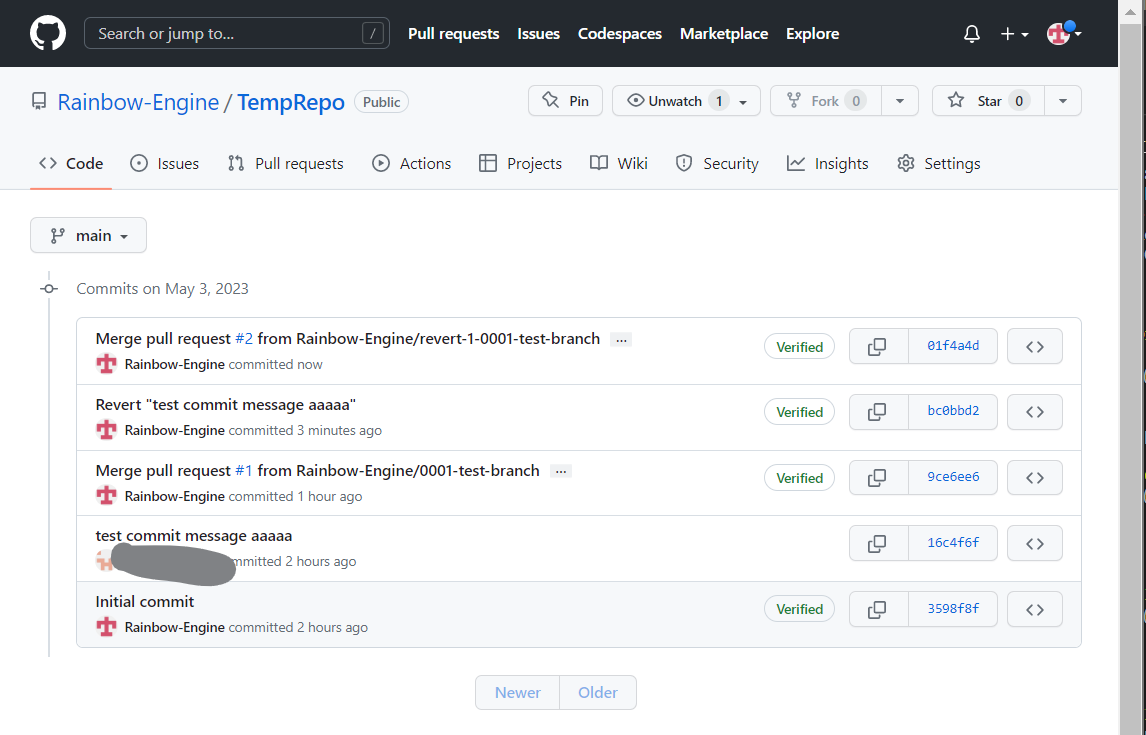The height and width of the screenshot is (735, 1146).
Task: Open the fork list dropdown arrow
Action: [900, 101]
